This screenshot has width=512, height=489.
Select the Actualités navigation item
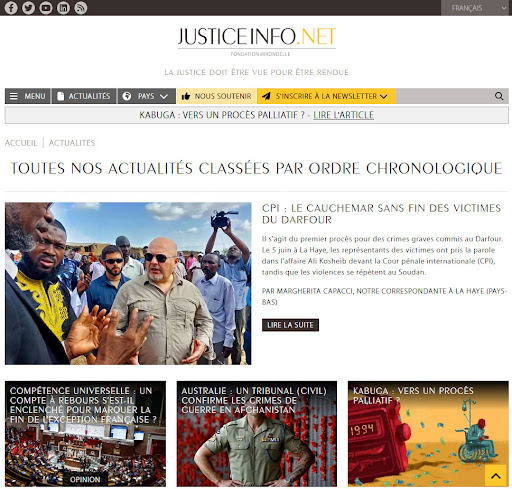pyautogui.click(x=84, y=96)
